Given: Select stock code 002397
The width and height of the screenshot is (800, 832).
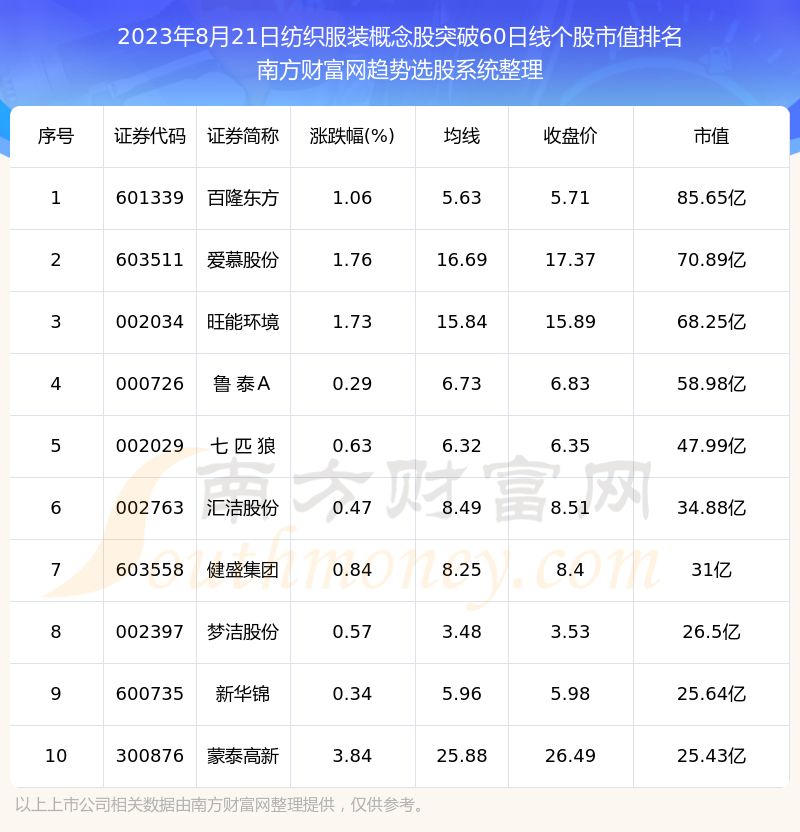Looking at the screenshot, I should 150,632.
